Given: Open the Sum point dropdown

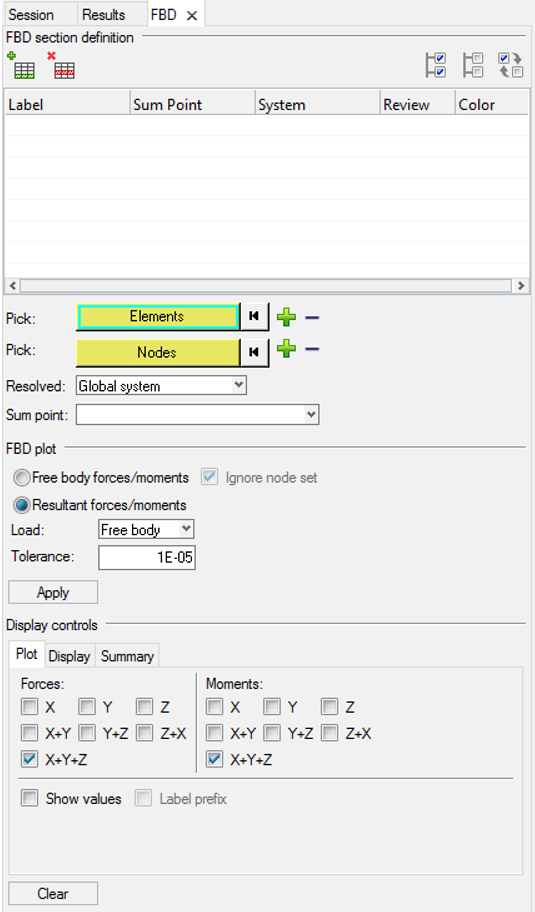Looking at the screenshot, I should pos(197,415).
